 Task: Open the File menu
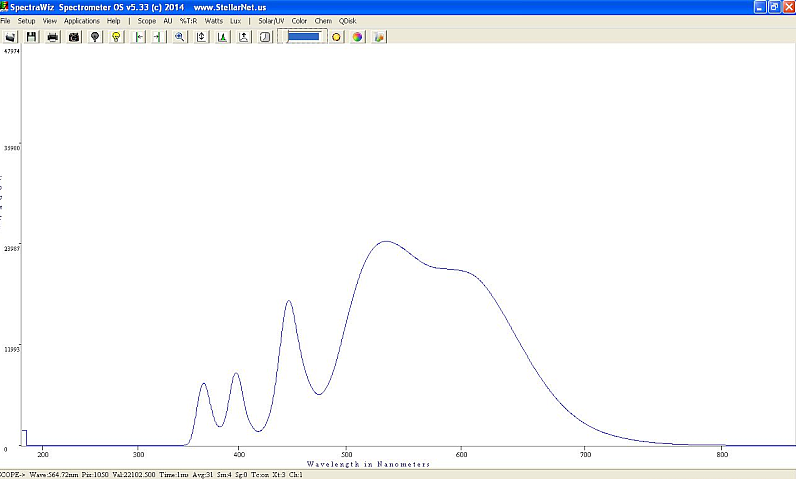click(x=6, y=21)
